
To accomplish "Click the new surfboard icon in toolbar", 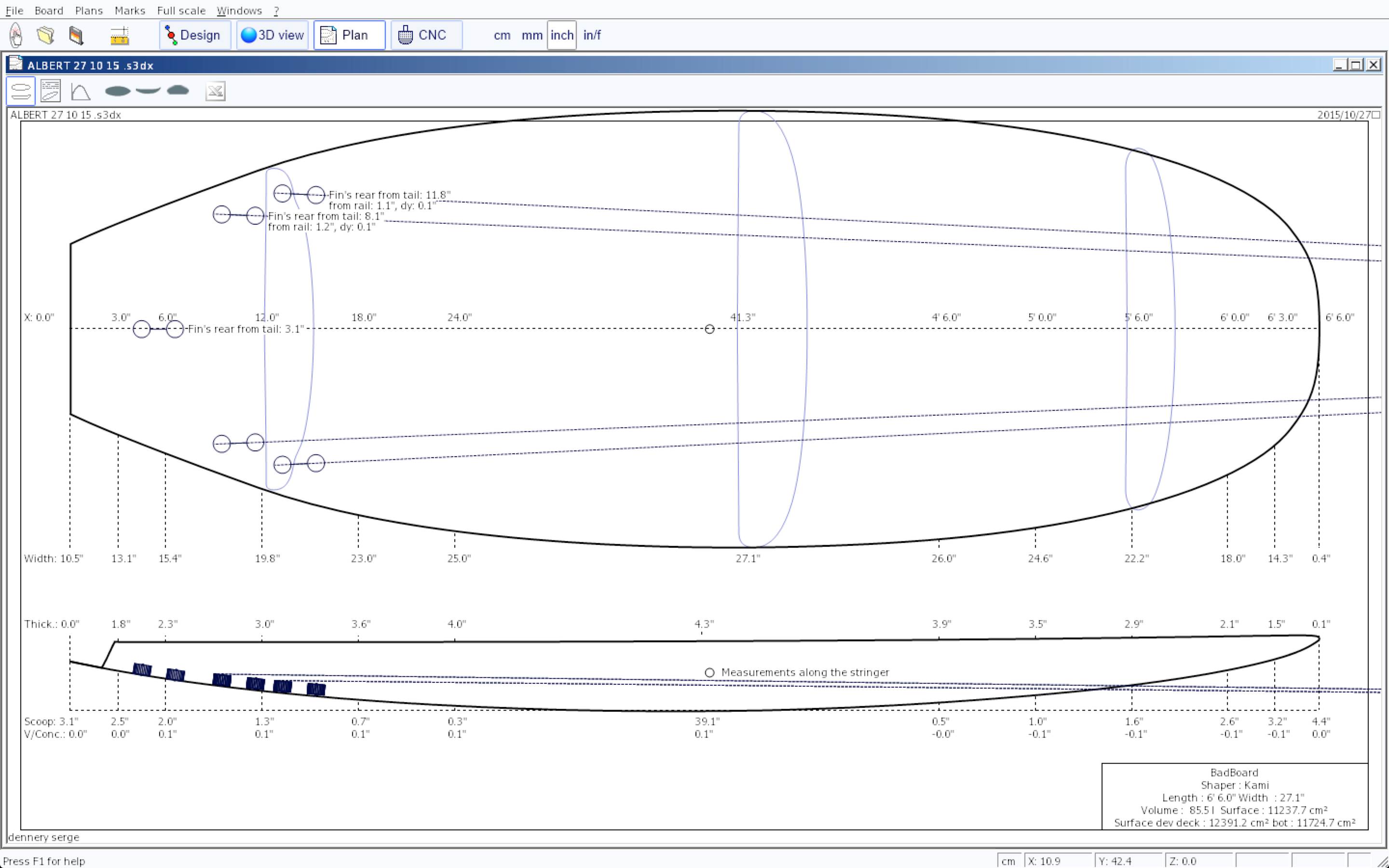I will (16, 35).
